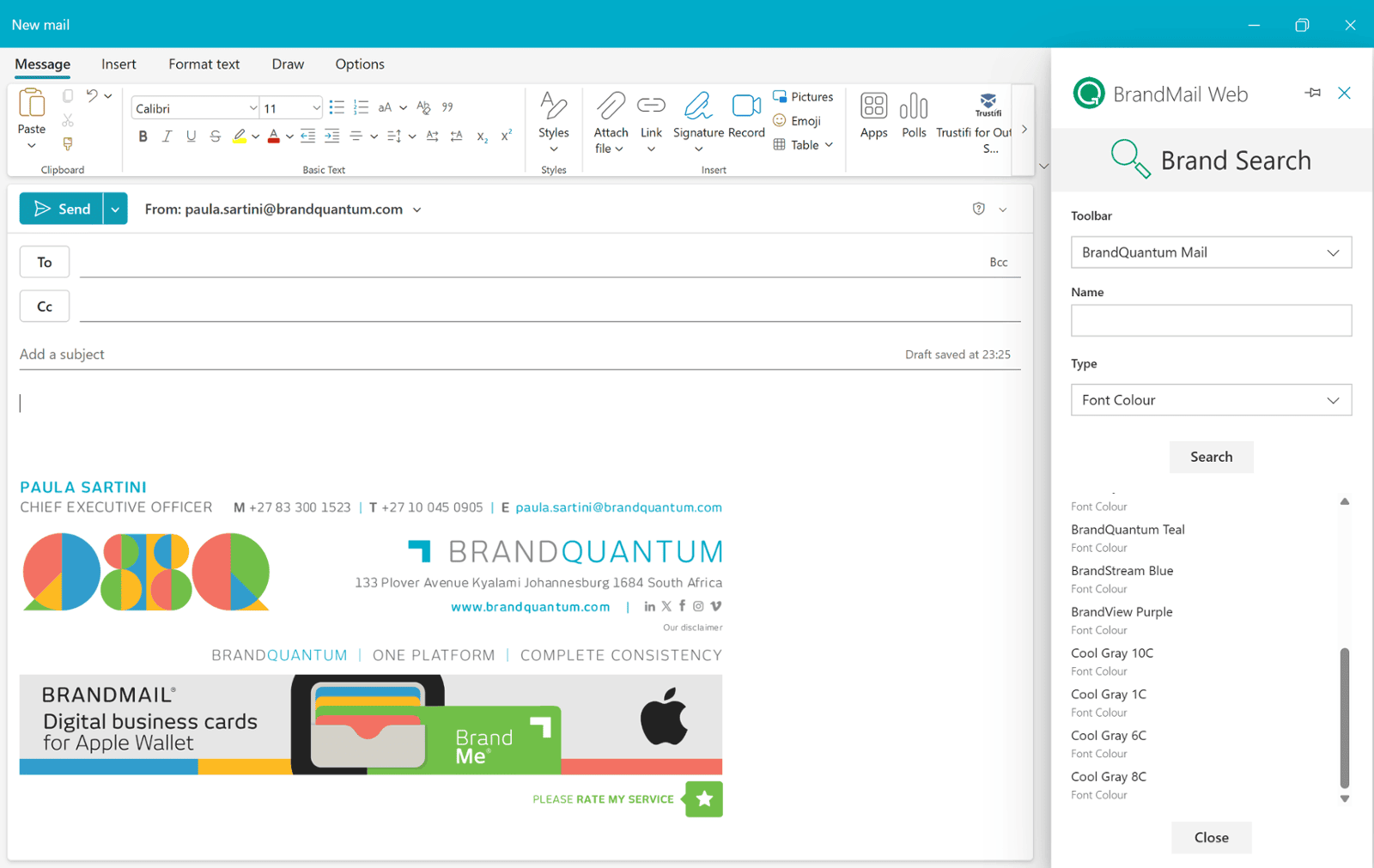Click the Close button in BrandMail pane
Image resolution: width=1374 pixels, height=868 pixels.
[1211, 837]
